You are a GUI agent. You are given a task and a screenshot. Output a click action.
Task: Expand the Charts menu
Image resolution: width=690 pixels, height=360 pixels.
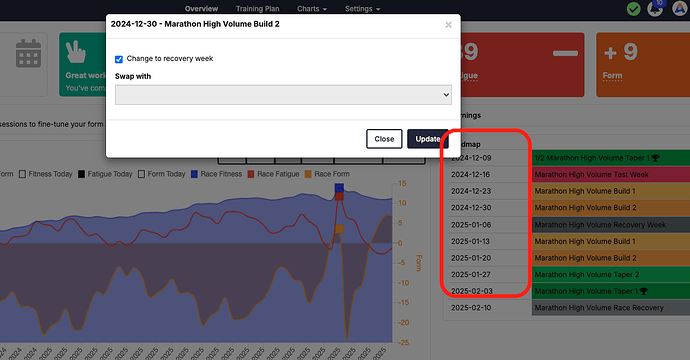(312, 9)
